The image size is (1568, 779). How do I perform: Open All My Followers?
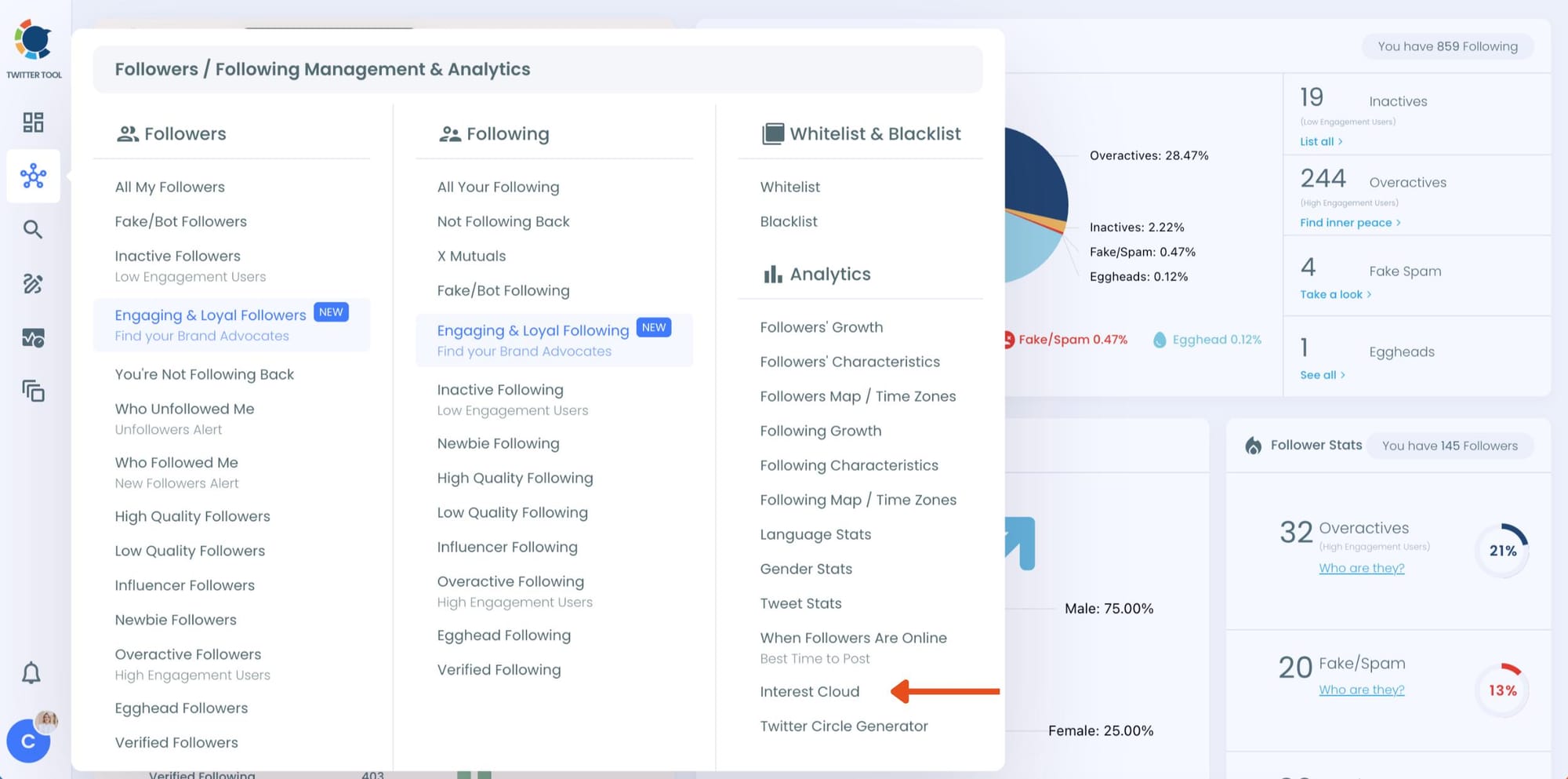click(x=170, y=187)
